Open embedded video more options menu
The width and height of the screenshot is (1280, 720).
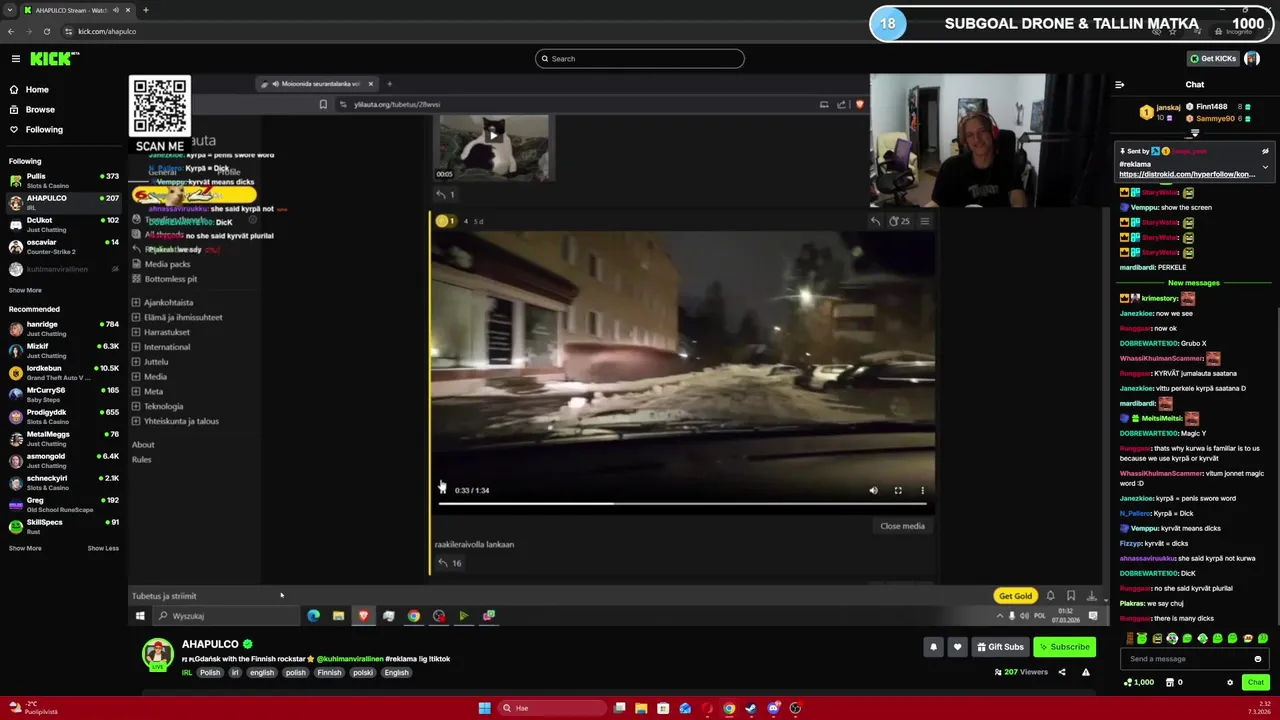point(922,490)
